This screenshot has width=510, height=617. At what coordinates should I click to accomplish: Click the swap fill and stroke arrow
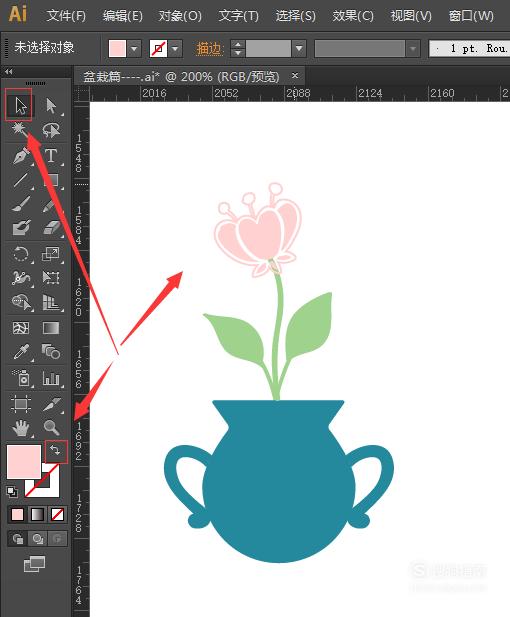click(55, 451)
